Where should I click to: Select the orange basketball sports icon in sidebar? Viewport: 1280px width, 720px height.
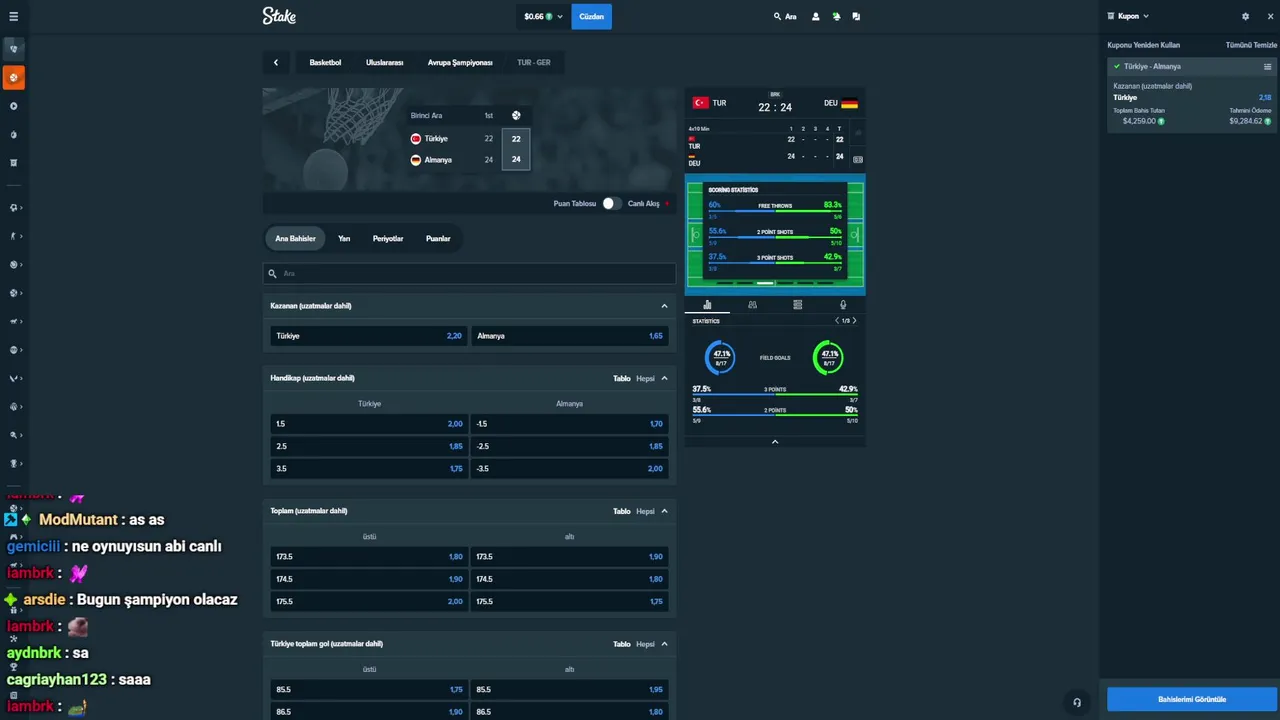click(x=13, y=77)
